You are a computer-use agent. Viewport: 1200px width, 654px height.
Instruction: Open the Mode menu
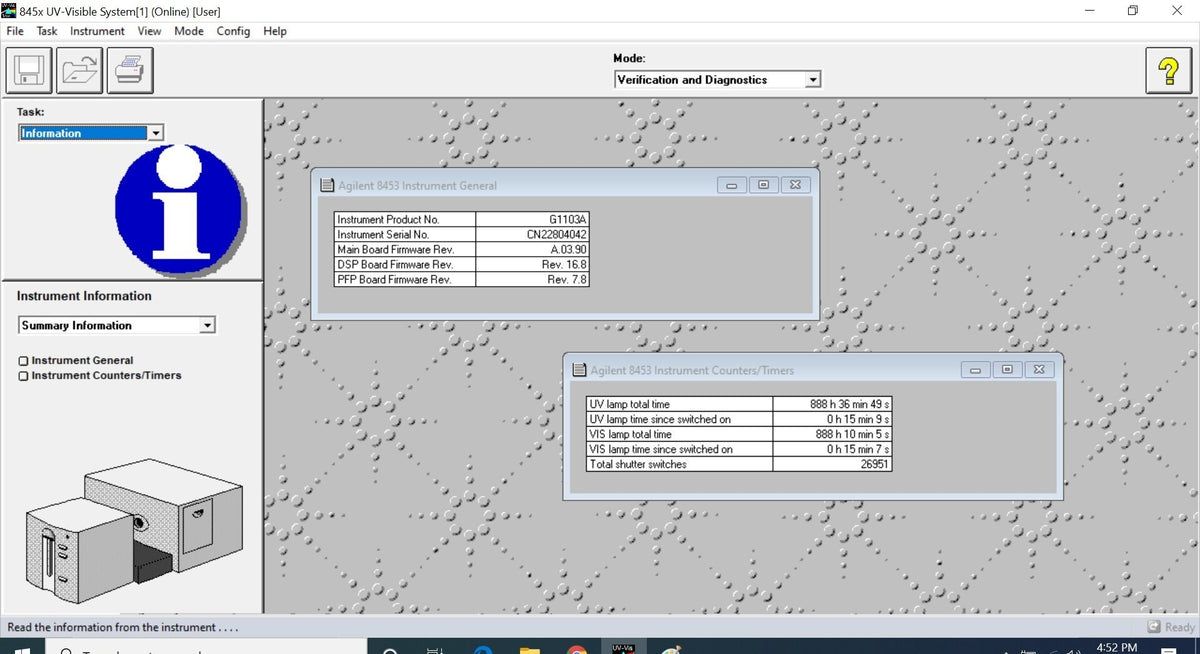pos(189,31)
